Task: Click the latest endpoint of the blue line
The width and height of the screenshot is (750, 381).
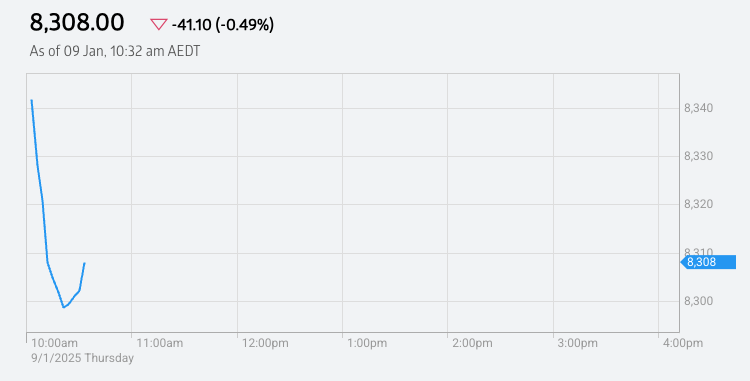Action: 85,263
